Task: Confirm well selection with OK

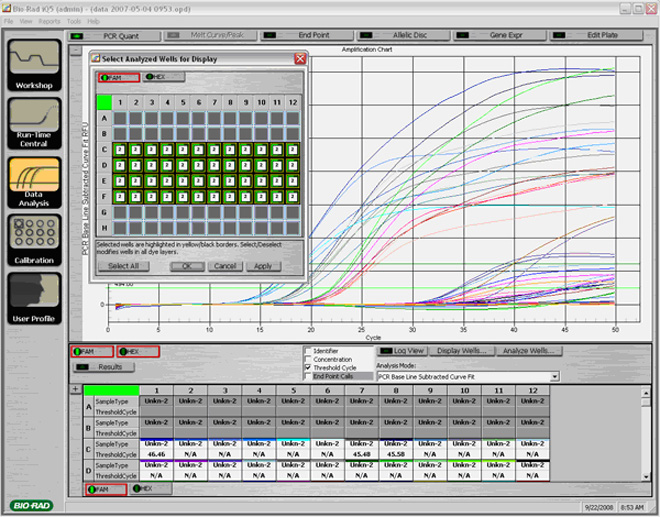Action: pyautogui.click(x=187, y=266)
